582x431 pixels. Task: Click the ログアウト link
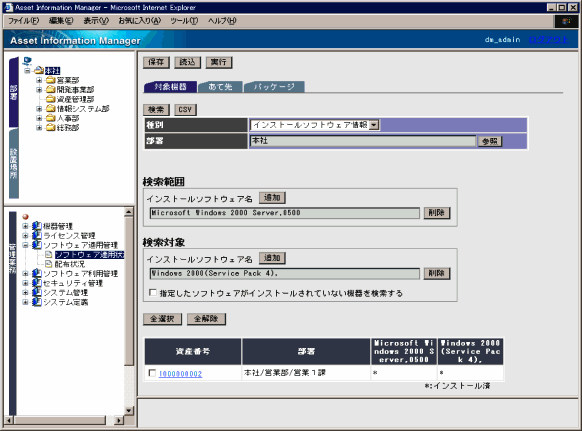(x=549, y=39)
